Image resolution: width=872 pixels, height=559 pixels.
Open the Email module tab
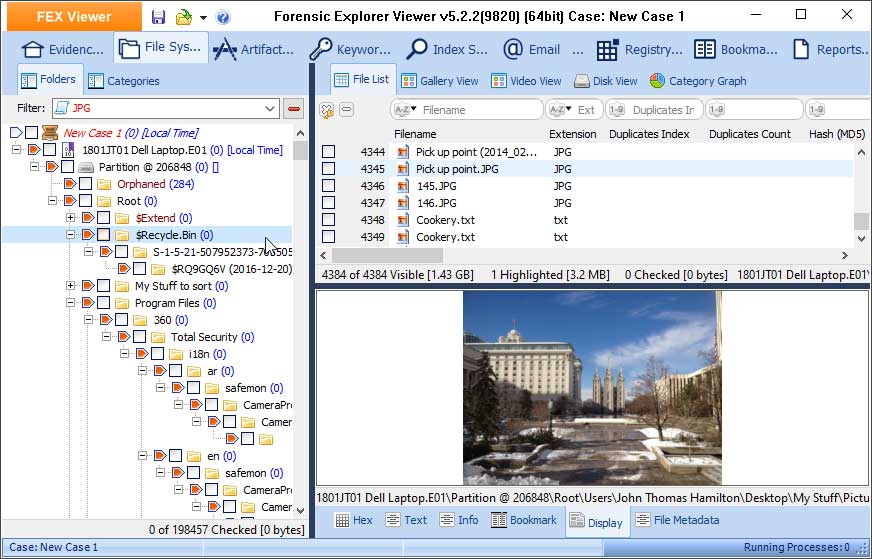tap(533, 49)
